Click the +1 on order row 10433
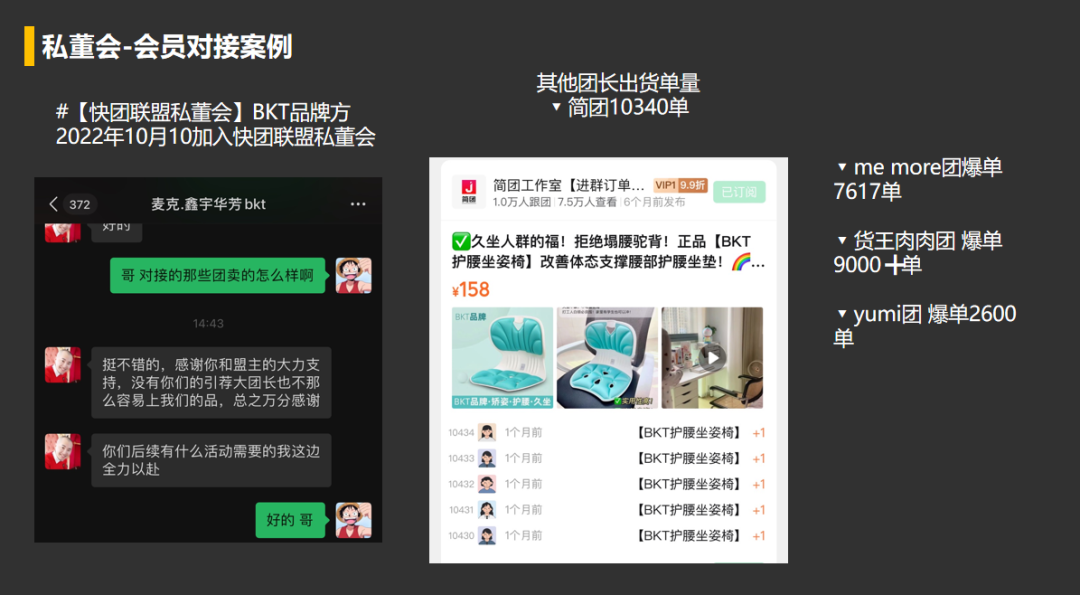The width and height of the screenshot is (1080, 595). pos(758,459)
